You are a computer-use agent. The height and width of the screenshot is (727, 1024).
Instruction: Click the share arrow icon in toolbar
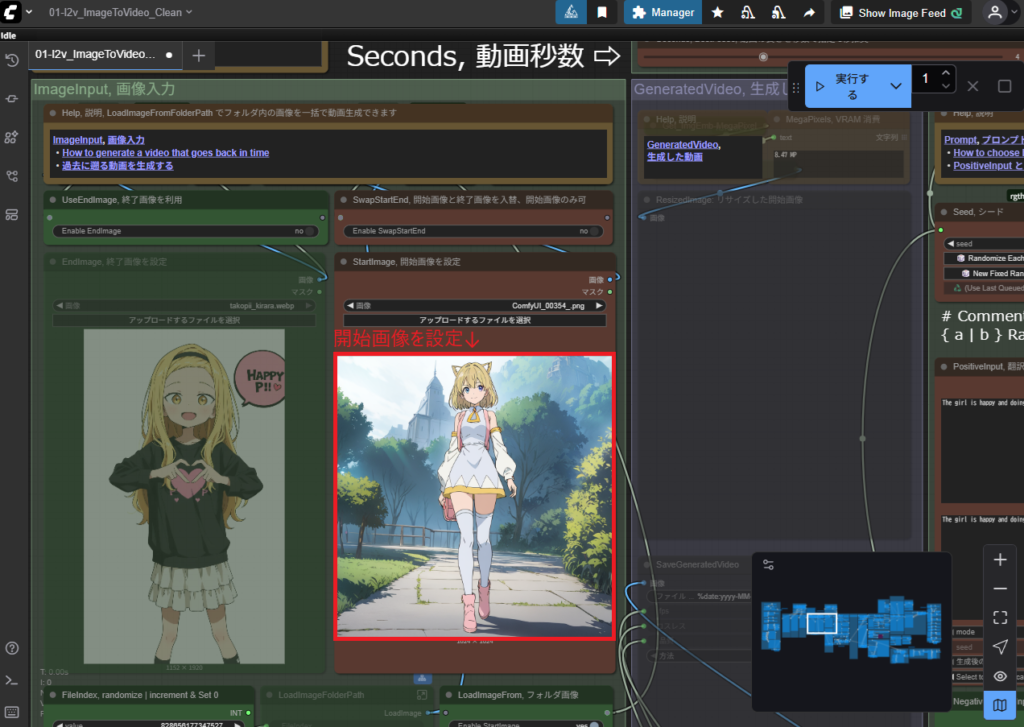(809, 12)
